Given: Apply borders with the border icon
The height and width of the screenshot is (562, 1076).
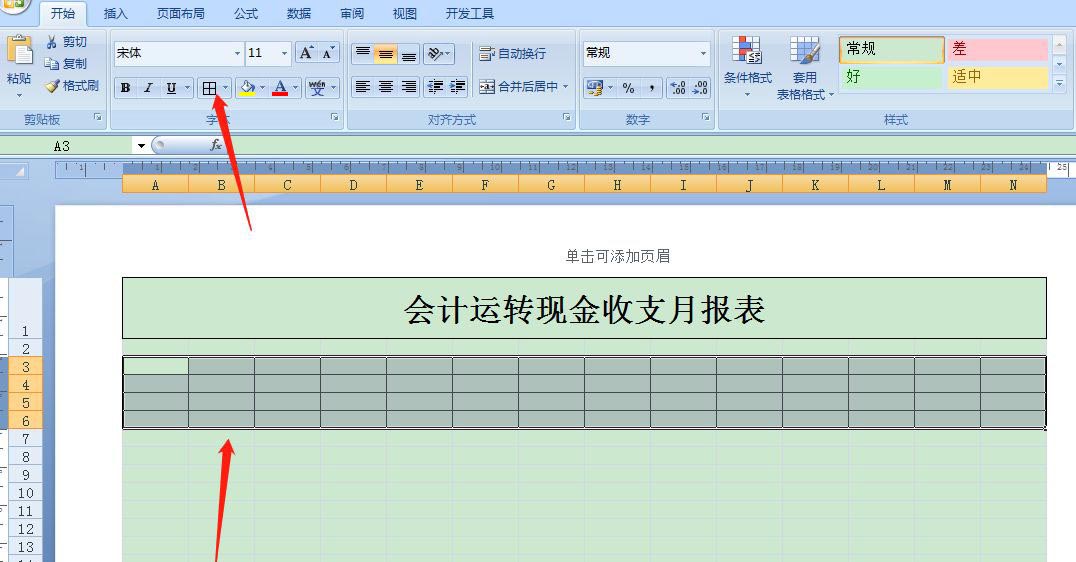Looking at the screenshot, I should tap(209, 88).
